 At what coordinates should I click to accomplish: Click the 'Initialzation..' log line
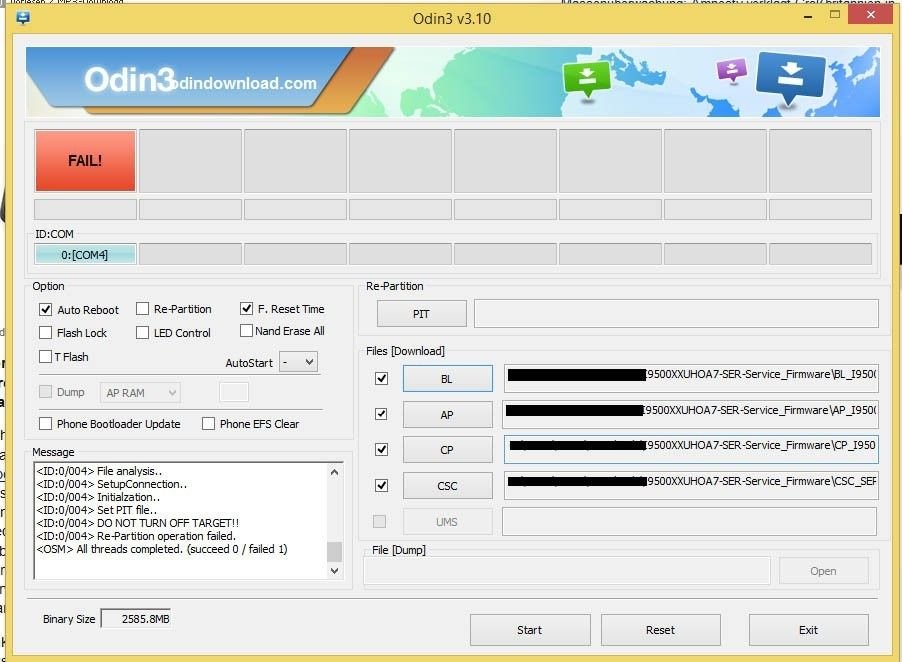pyautogui.click(x=98, y=497)
